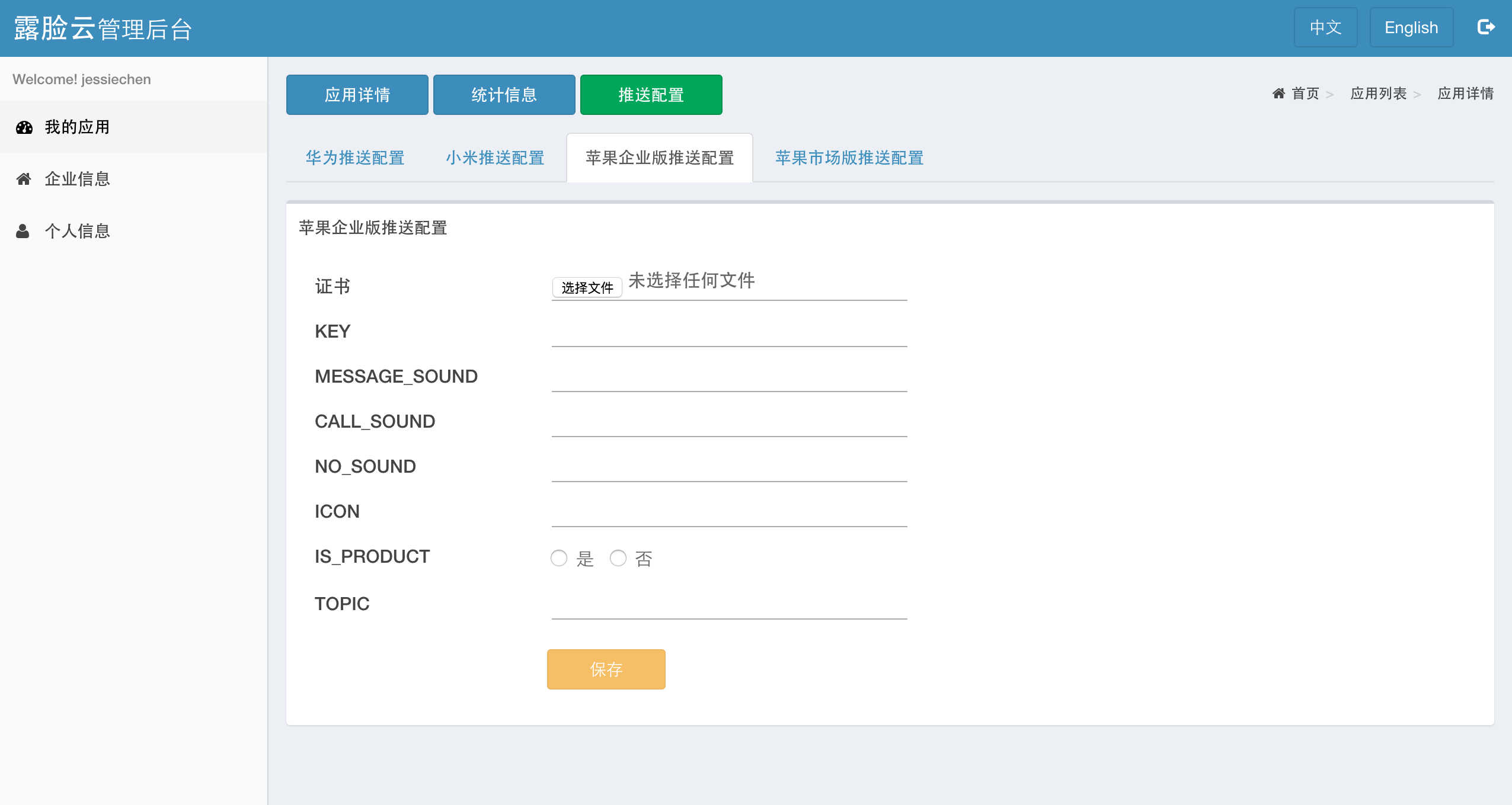Viewport: 1512px width, 805px height.
Task: Click the home icon in breadcrumb
Action: [x=1278, y=94]
